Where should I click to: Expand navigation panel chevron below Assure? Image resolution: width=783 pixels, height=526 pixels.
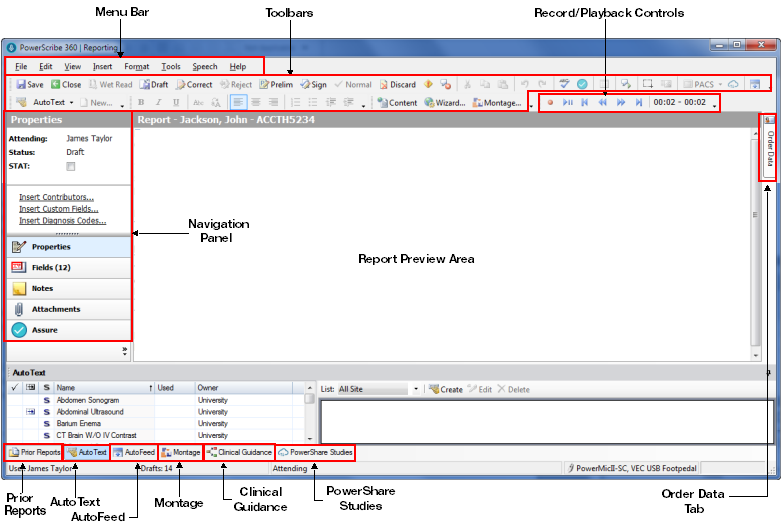(124, 351)
